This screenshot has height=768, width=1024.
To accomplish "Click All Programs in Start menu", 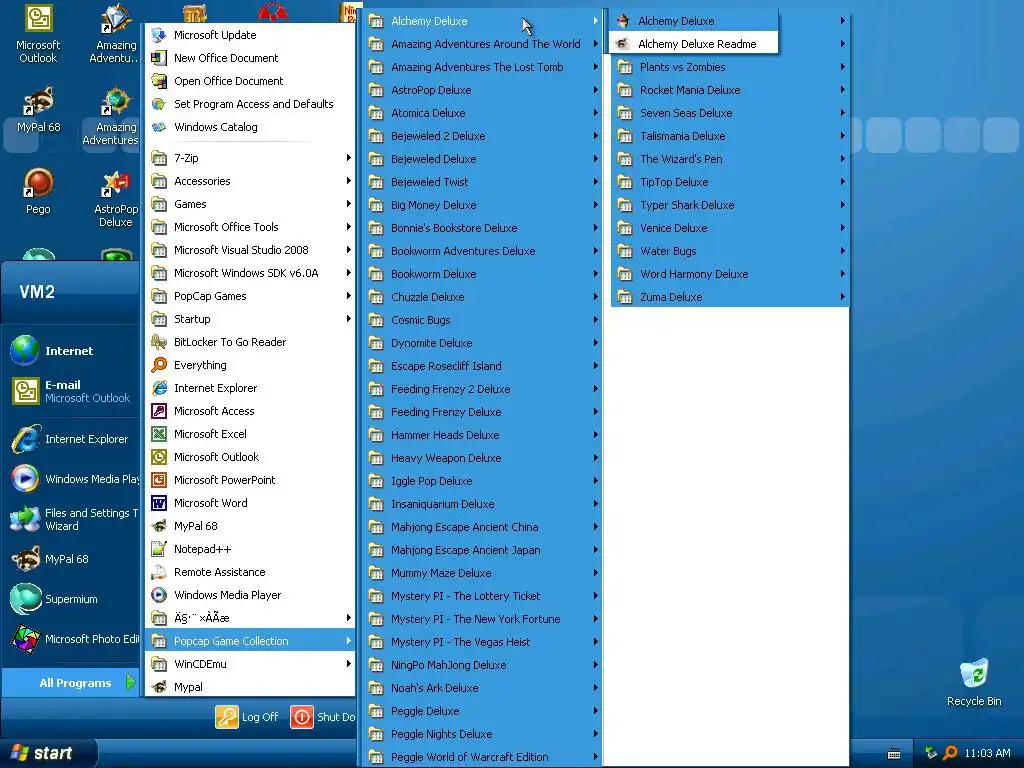I will click(x=72, y=682).
